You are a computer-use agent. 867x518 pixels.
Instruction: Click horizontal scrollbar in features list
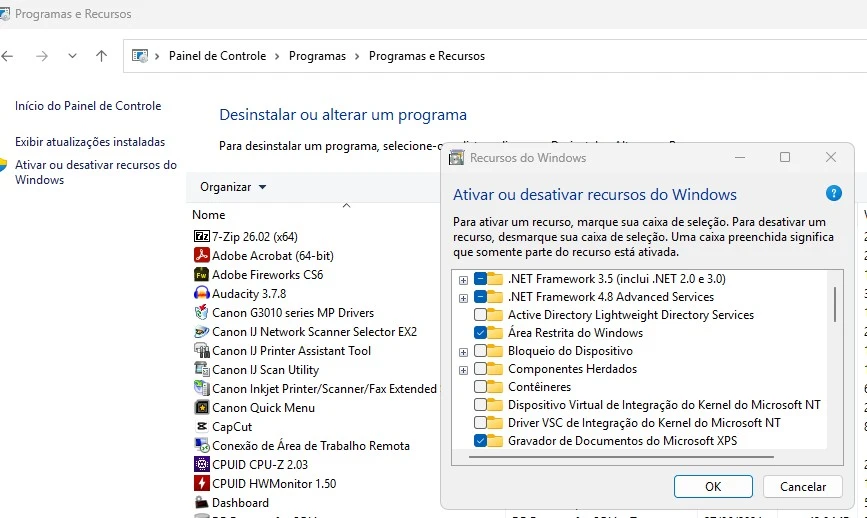tap(621, 457)
